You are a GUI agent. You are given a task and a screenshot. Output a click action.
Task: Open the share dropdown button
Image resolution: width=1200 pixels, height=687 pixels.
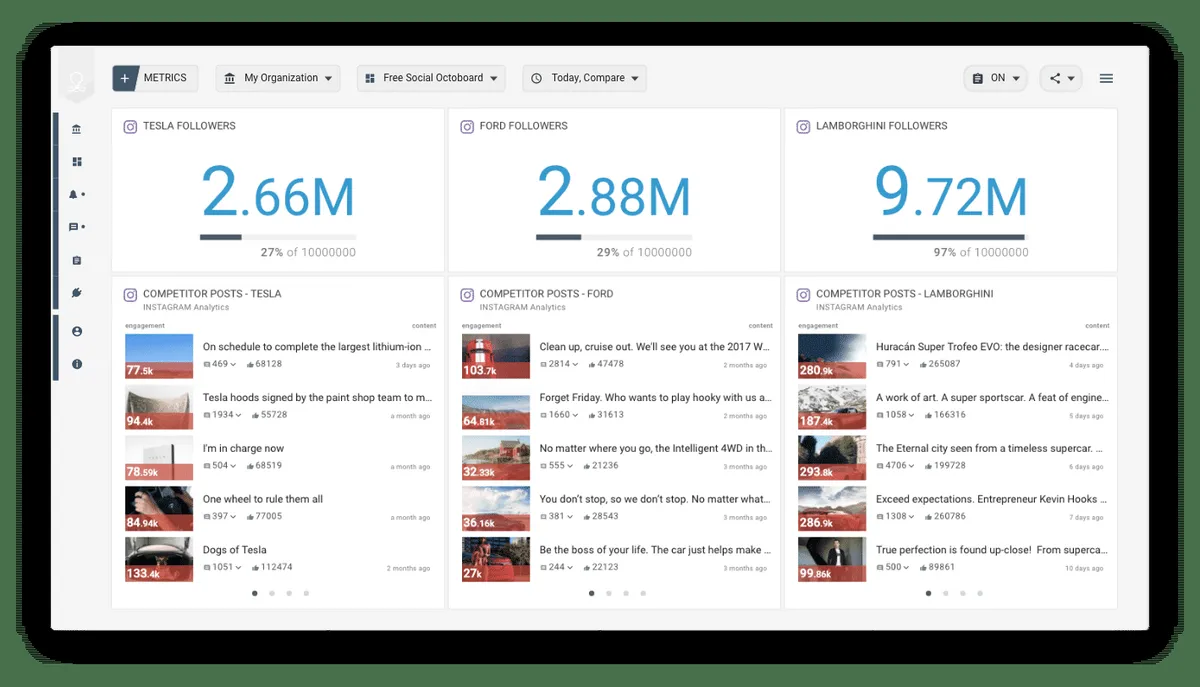[x=1061, y=78]
